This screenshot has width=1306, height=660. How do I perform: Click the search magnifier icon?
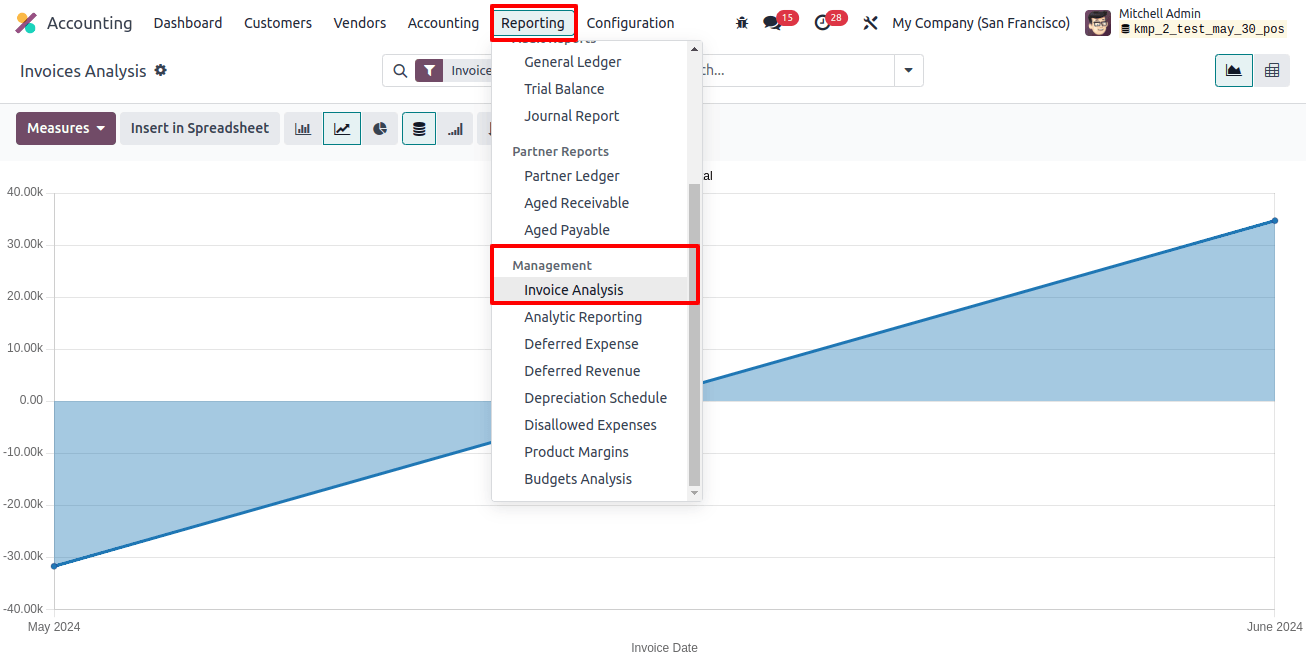click(x=399, y=71)
